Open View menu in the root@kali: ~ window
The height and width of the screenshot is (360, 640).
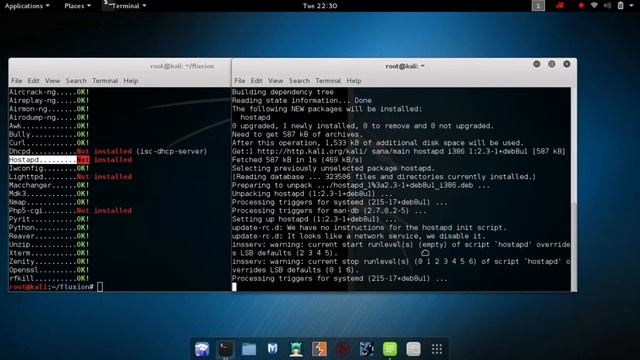tap(276, 81)
